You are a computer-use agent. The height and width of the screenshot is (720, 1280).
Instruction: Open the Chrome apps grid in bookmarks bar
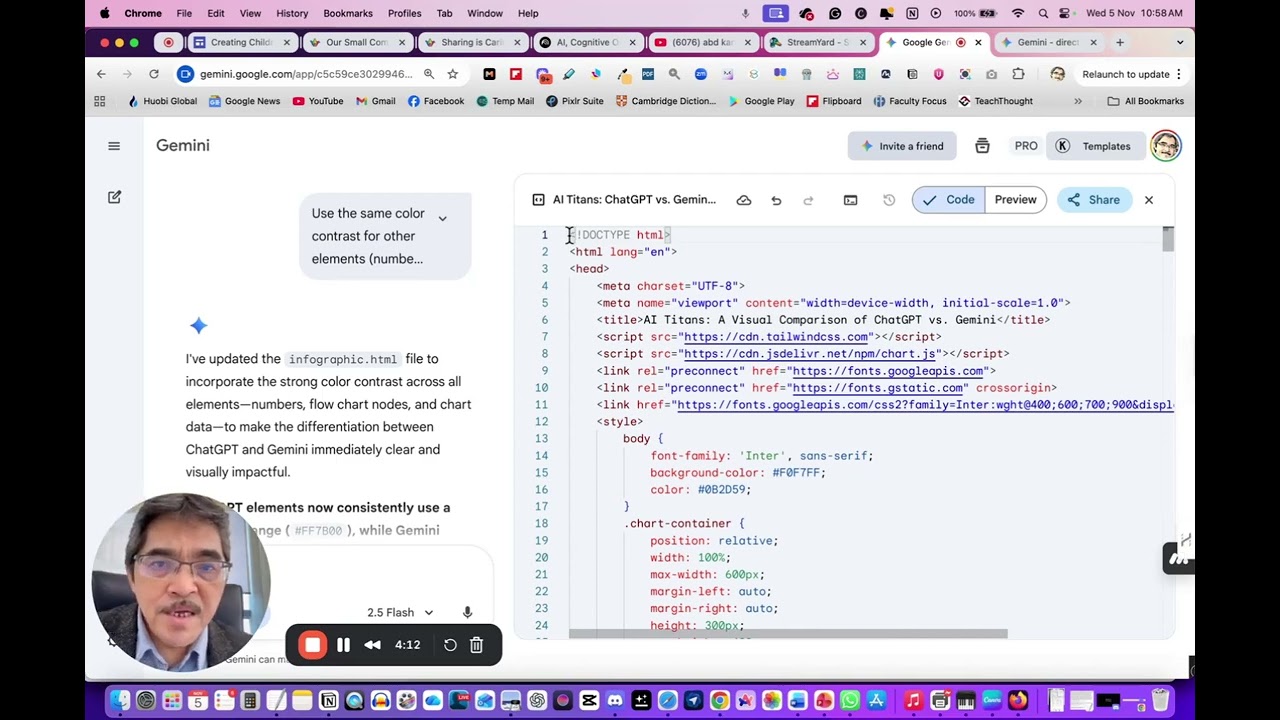tap(100, 101)
